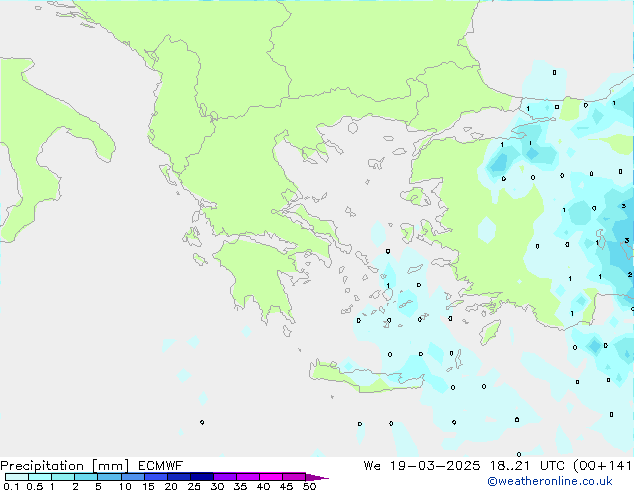Pick the 40–45 mm magenta legend swatch
The image size is (634, 490).
[271, 477]
